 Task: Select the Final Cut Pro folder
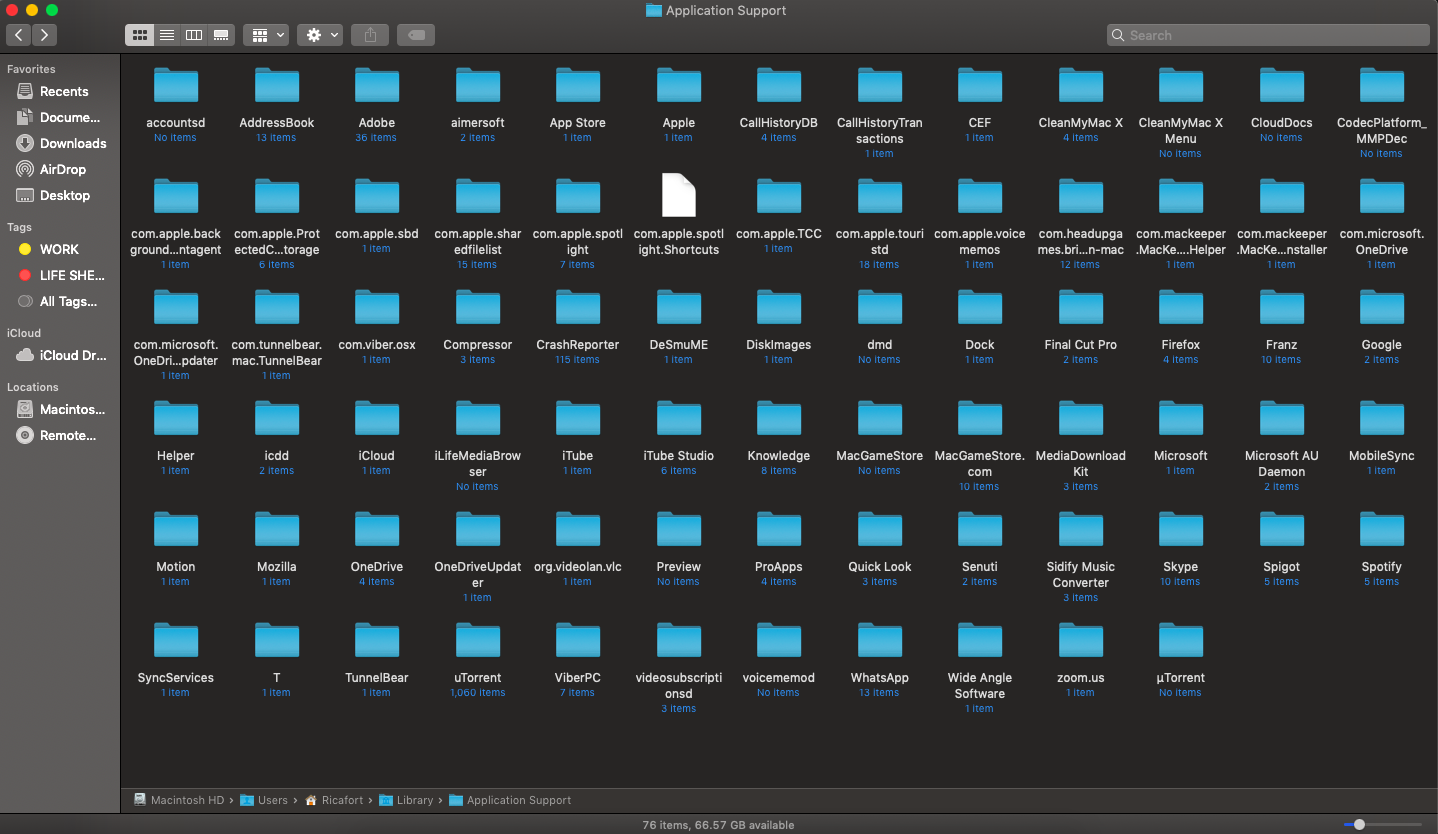pyautogui.click(x=1081, y=308)
